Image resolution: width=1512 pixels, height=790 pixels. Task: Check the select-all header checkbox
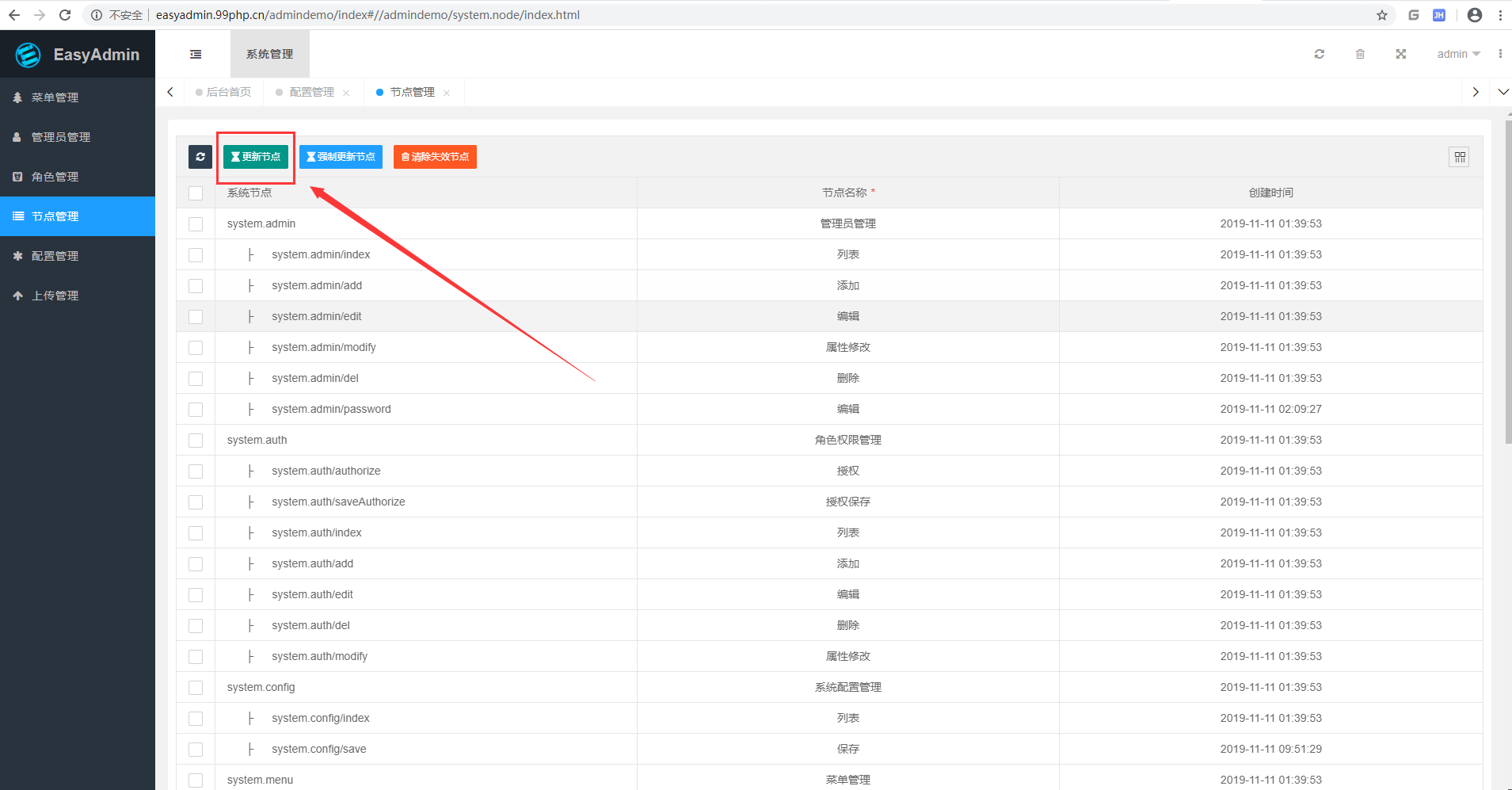pyautogui.click(x=196, y=193)
